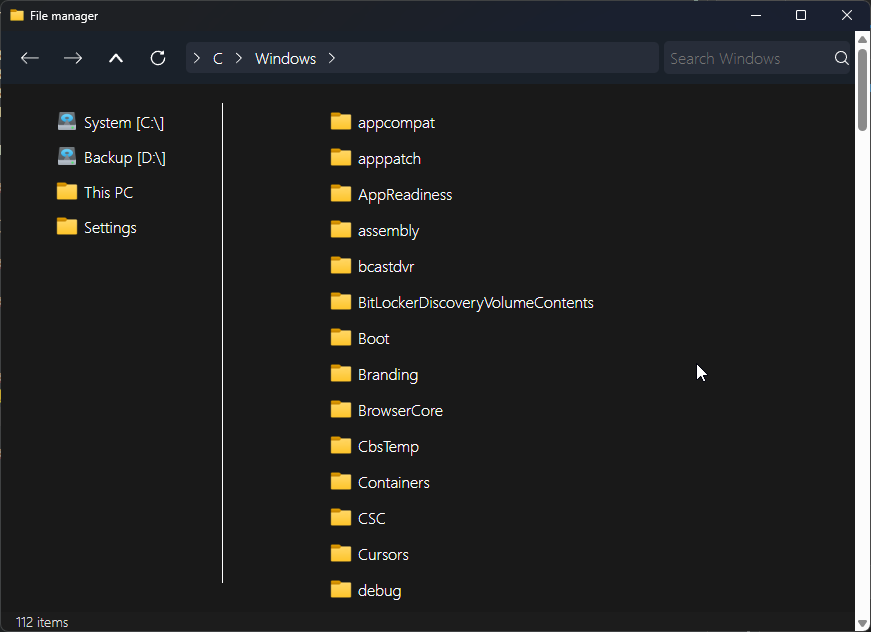Image resolution: width=871 pixels, height=632 pixels.
Task: Click the bcastdvr folder icon
Action: [x=341, y=265]
